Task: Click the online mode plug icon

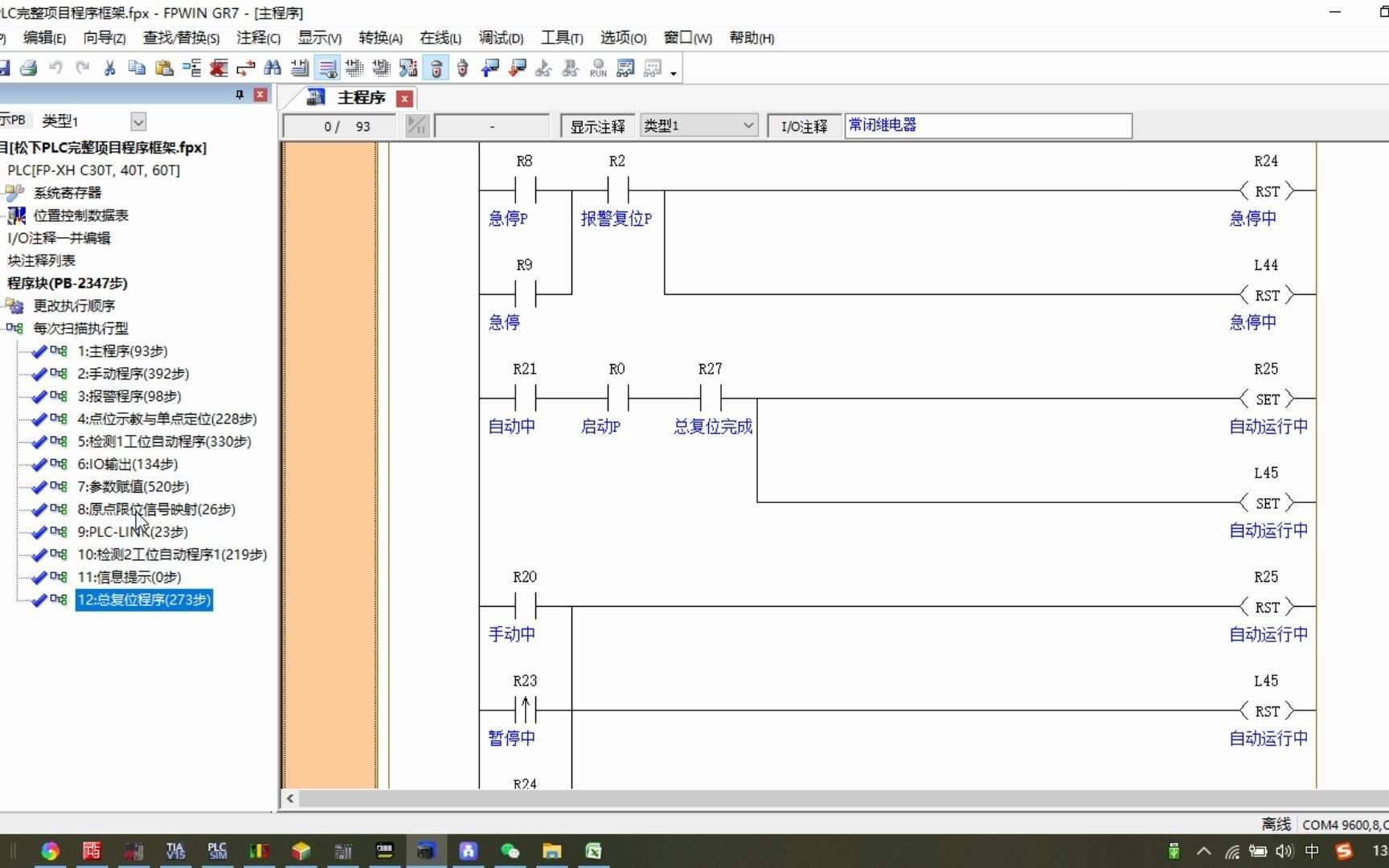Action: click(462, 68)
